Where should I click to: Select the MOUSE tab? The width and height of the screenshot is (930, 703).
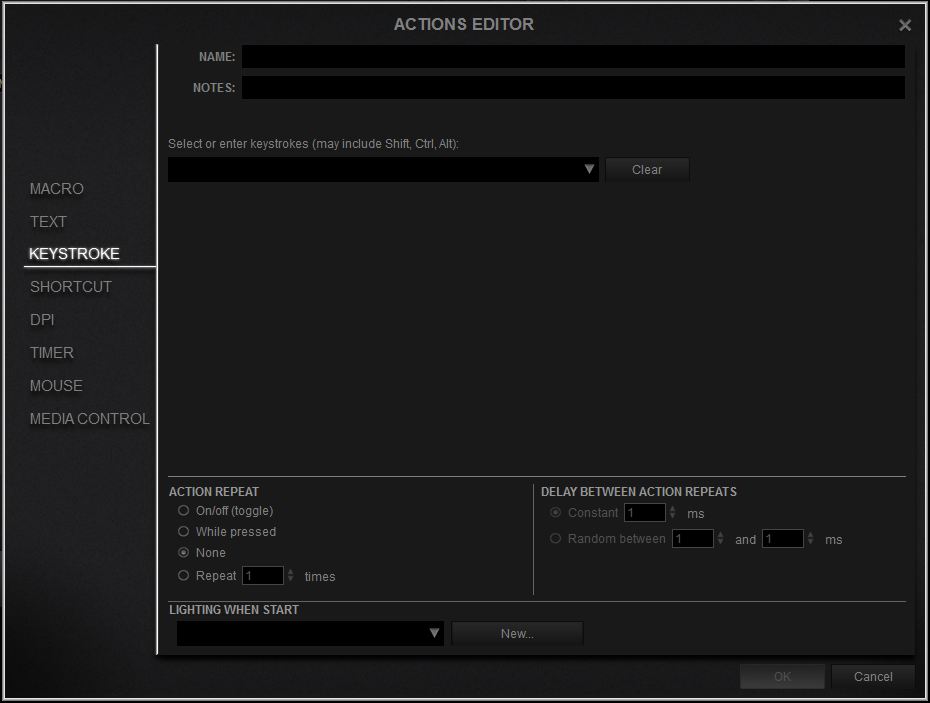pyautogui.click(x=56, y=386)
